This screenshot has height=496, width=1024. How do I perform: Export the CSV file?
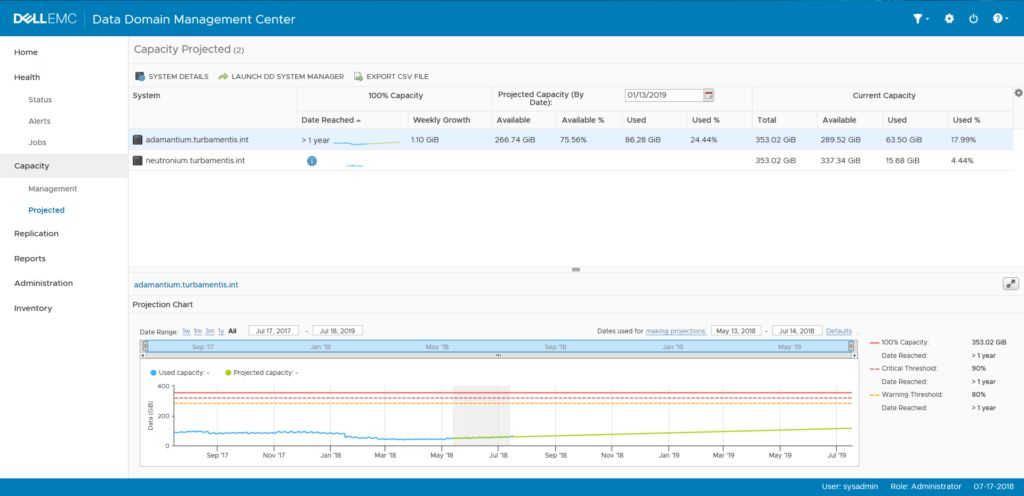(391, 76)
